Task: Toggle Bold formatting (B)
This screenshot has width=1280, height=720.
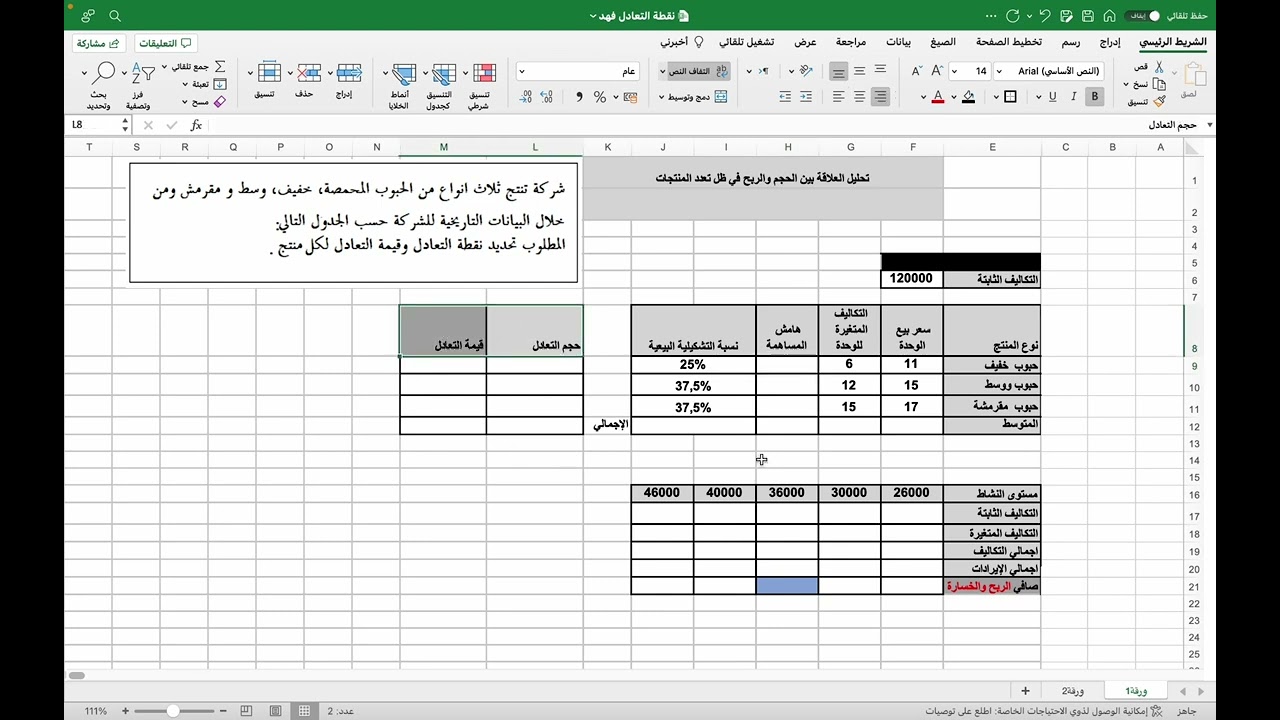Action: 1095,97
